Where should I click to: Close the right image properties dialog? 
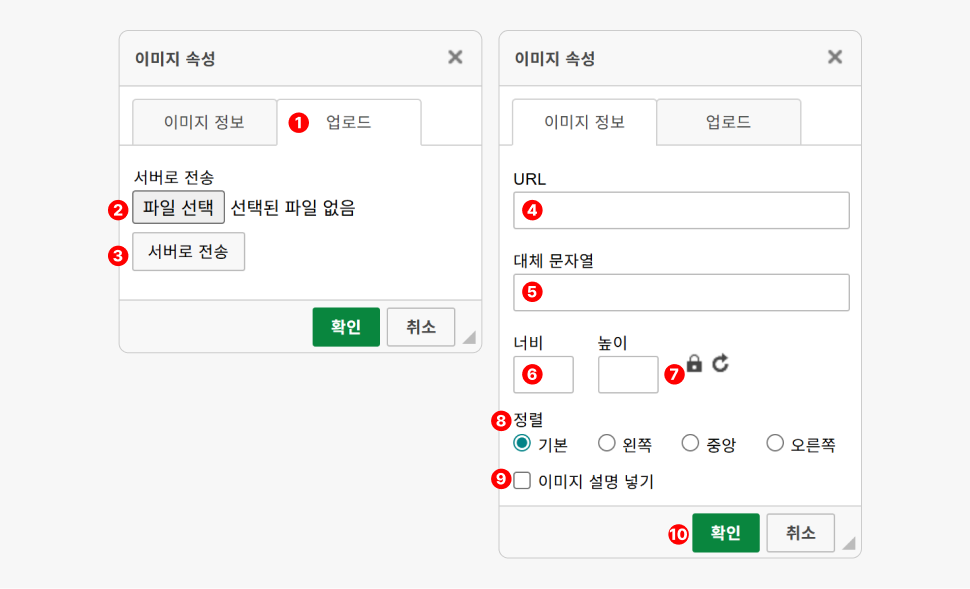[x=835, y=57]
